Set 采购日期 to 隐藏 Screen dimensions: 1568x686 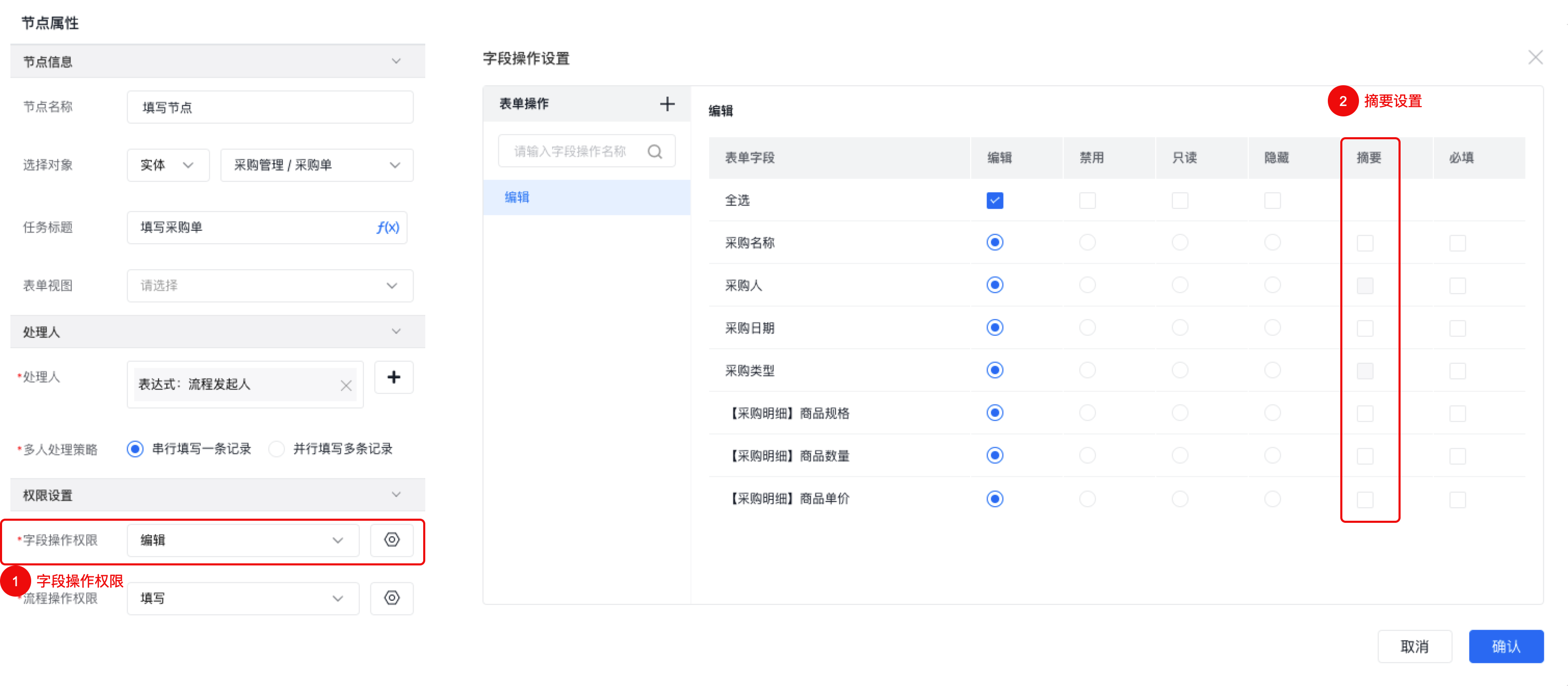point(1272,327)
